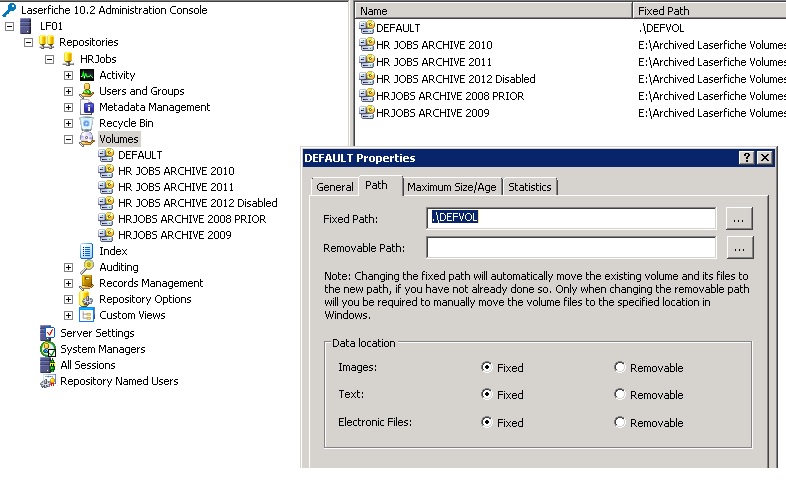
Task: Click the System Managers icon
Action: tap(48, 349)
